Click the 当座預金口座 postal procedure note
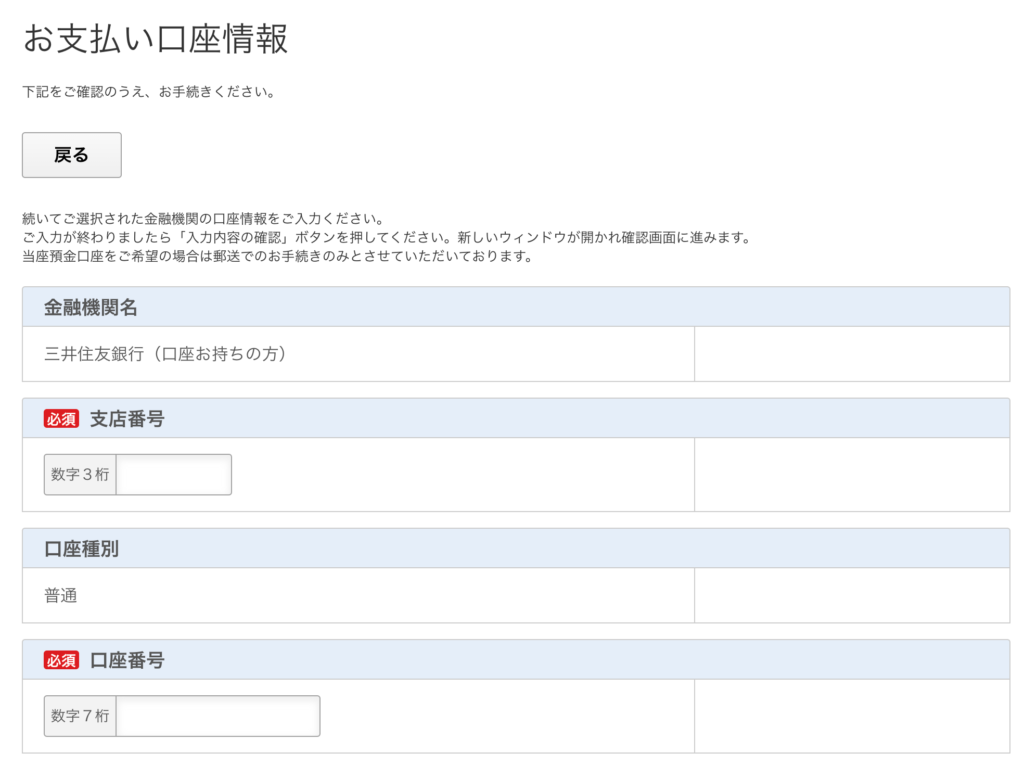This screenshot has width=1024, height=765. click(x=278, y=257)
